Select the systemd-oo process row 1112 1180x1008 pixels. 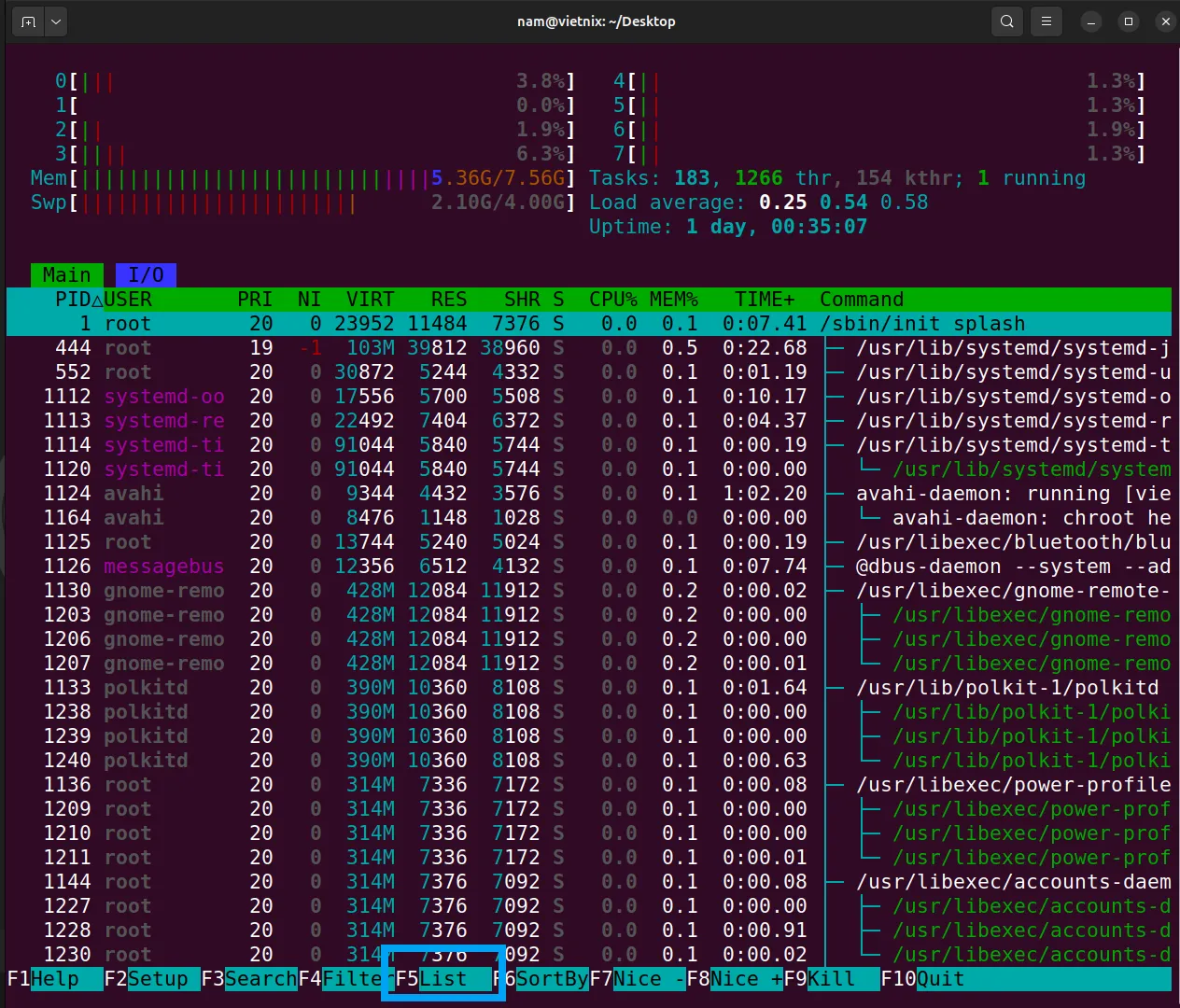tap(589, 397)
